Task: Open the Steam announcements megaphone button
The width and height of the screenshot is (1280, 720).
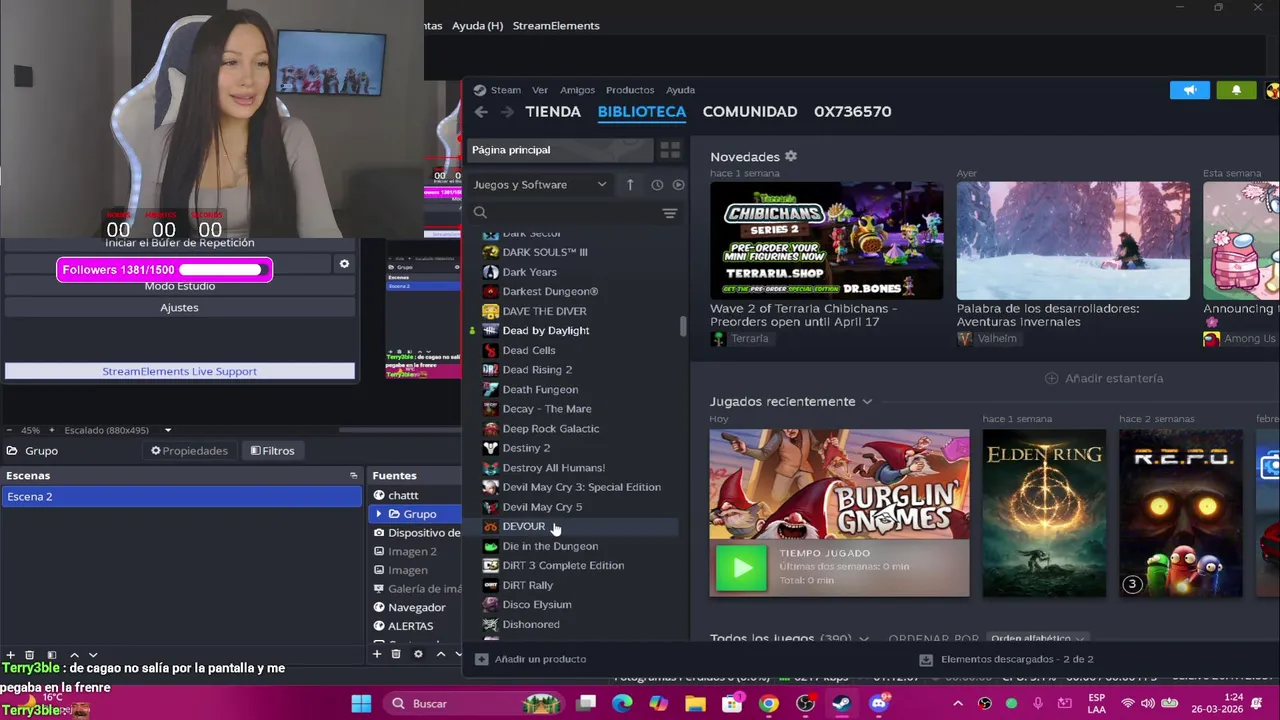Action: pyautogui.click(x=1190, y=90)
